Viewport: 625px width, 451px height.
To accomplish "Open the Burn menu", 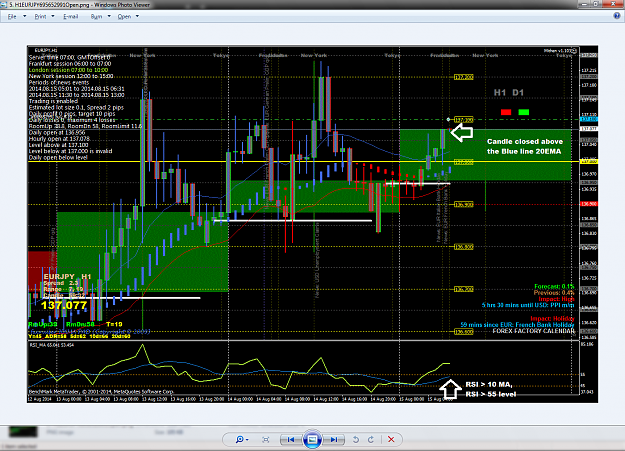I will tap(100, 16).
